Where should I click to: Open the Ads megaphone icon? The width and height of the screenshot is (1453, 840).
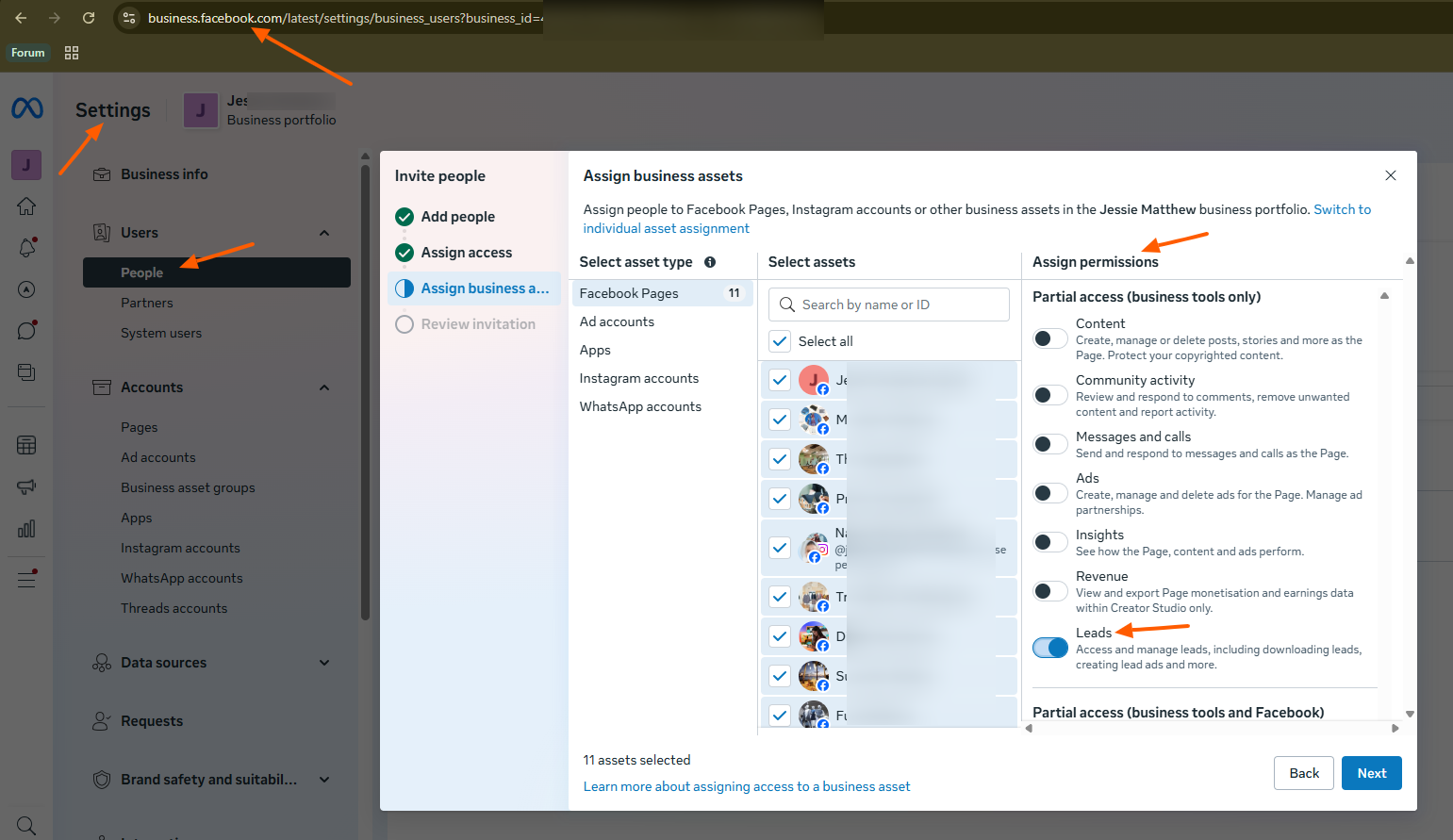pos(26,486)
